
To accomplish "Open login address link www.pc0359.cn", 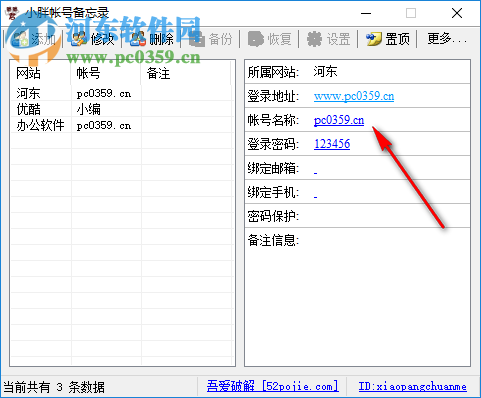I will pos(354,96).
